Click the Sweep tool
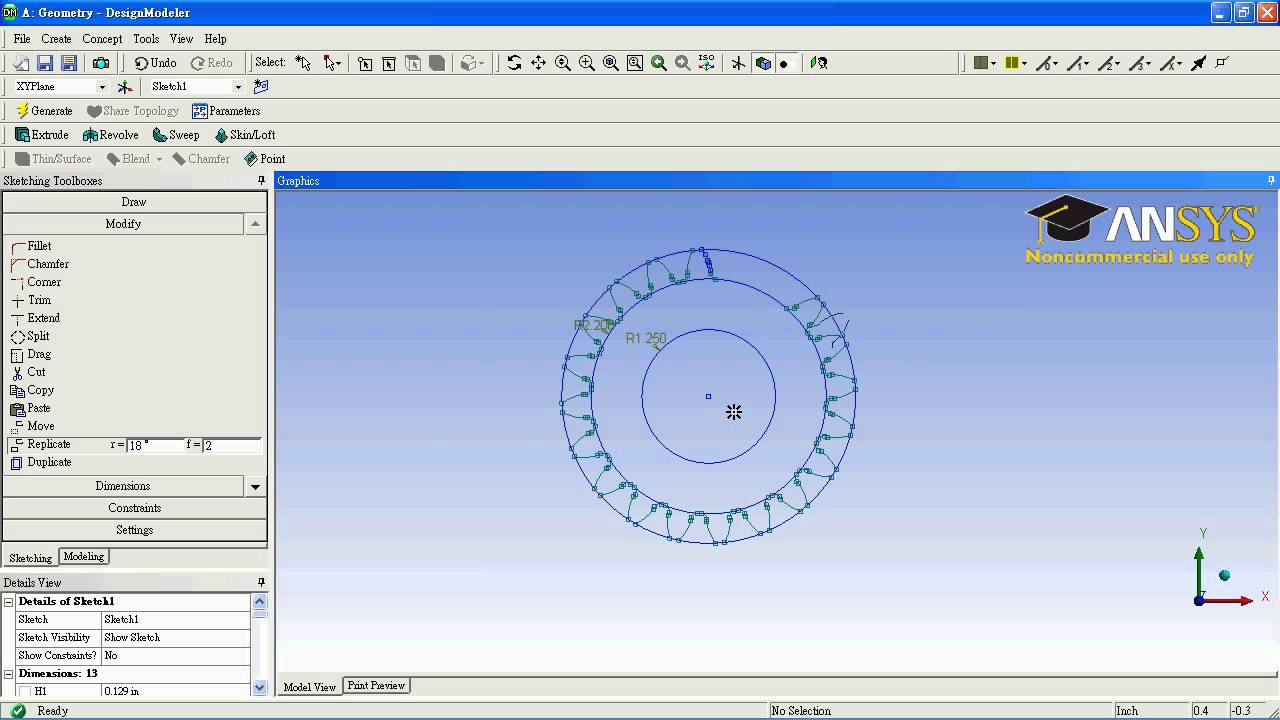Image resolution: width=1280 pixels, height=720 pixels. coord(176,135)
